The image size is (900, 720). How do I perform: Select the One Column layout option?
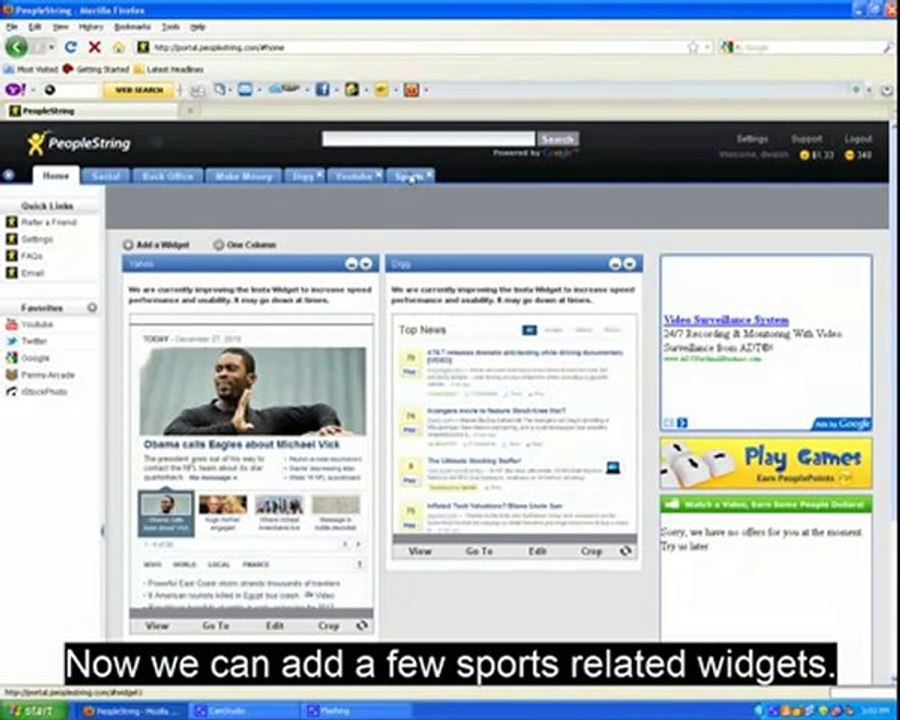tap(245, 245)
